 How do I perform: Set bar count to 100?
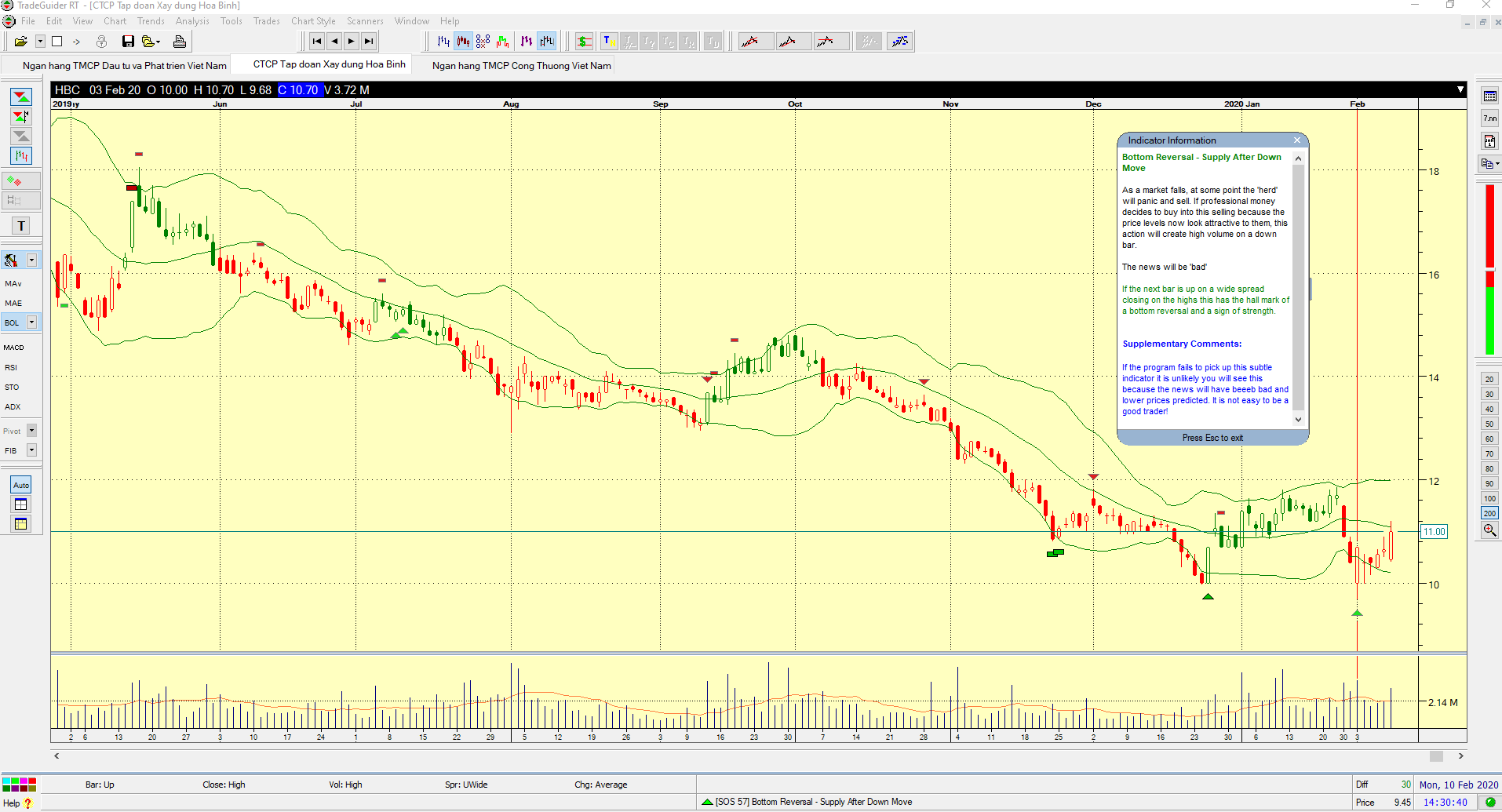pyautogui.click(x=1489, y=498)
